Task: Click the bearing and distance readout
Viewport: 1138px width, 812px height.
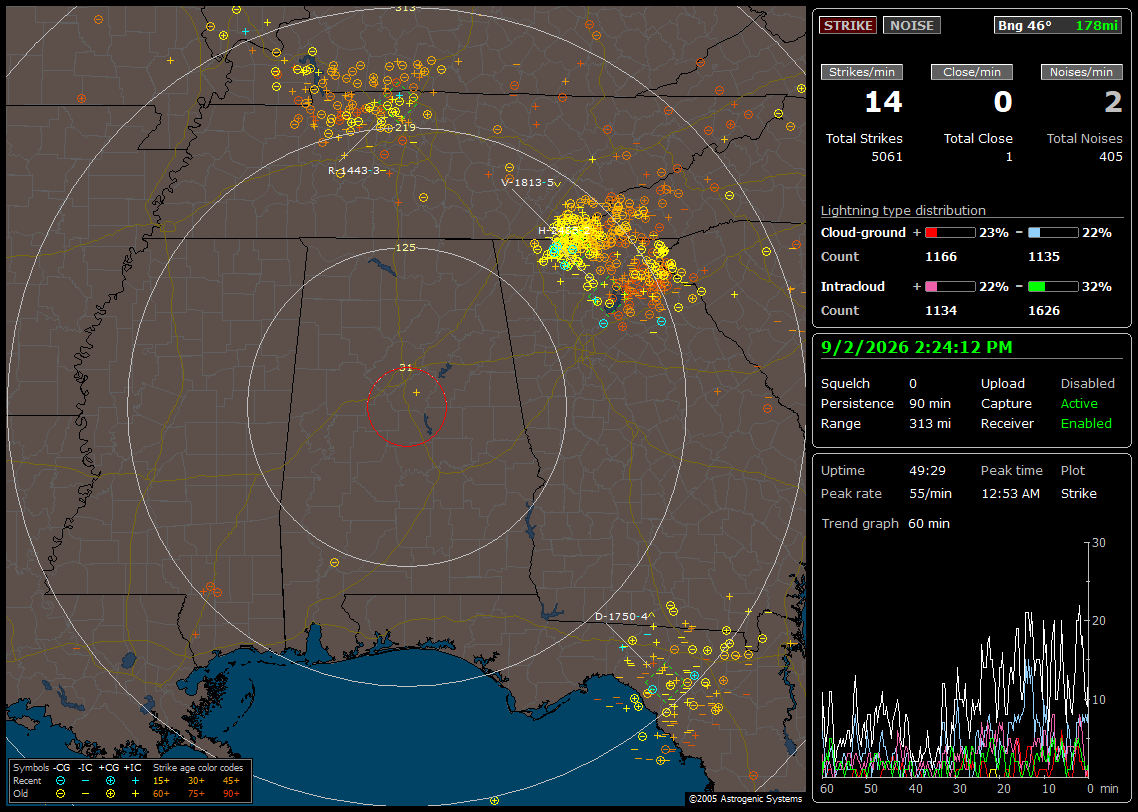Action: pos(1058,25)
